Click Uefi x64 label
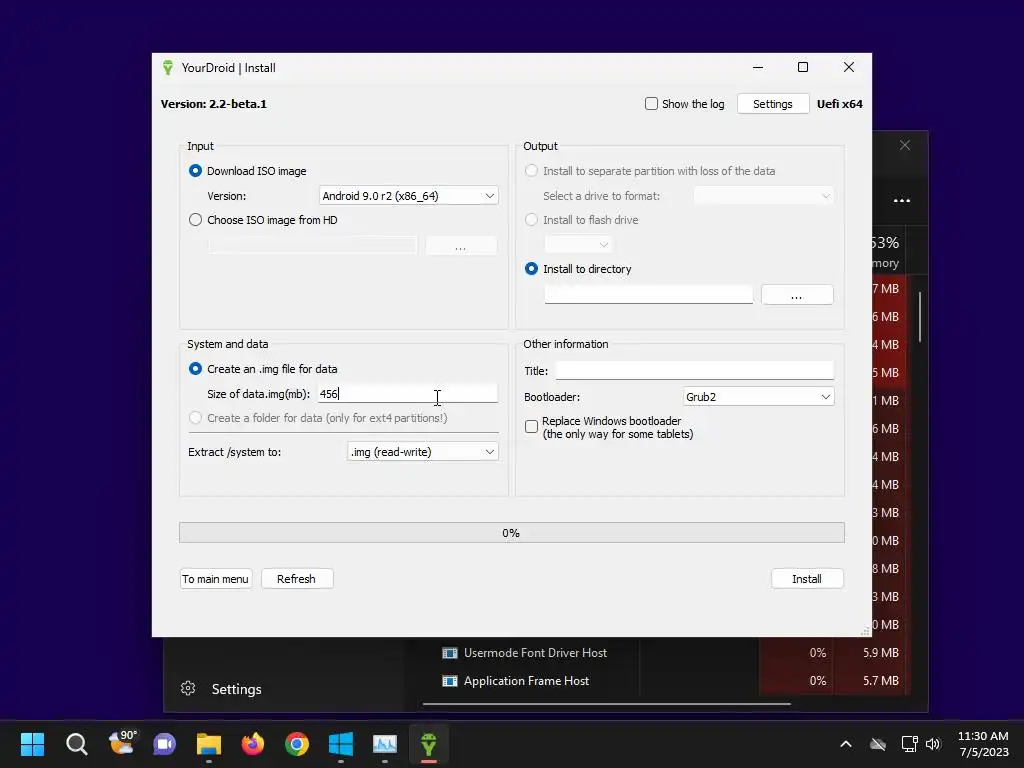This screenshot has height=768, width=1024. coord(840,104)
